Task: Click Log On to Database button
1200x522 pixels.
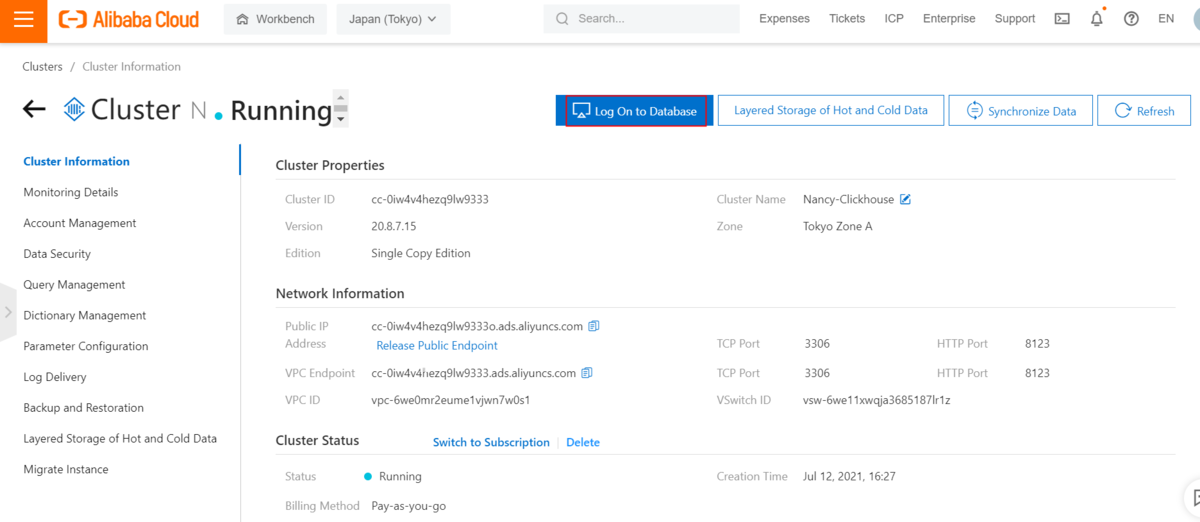Action: (636, 111)
